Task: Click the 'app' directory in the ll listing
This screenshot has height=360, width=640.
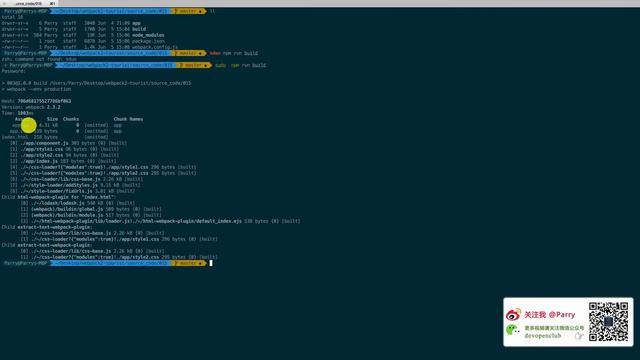Action: 136,23
